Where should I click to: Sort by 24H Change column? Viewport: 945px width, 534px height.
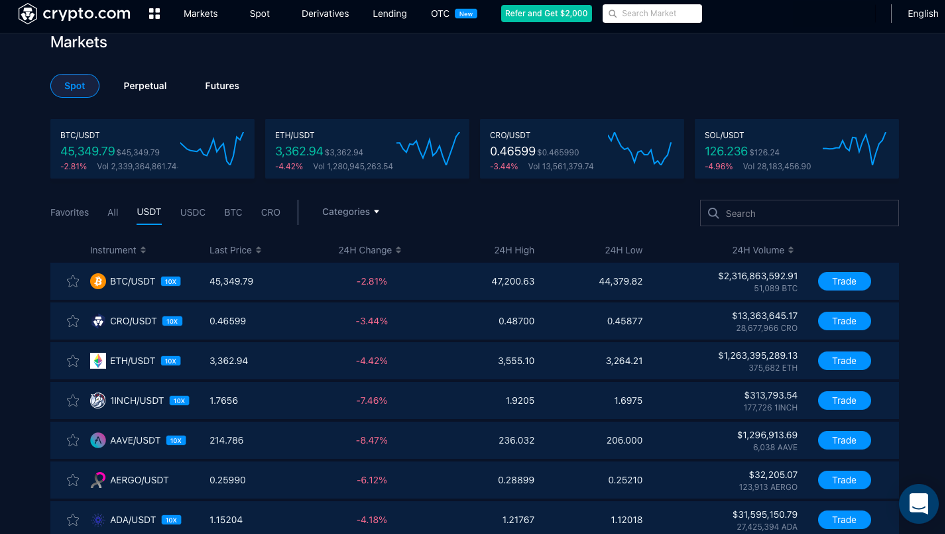(369, 250)
